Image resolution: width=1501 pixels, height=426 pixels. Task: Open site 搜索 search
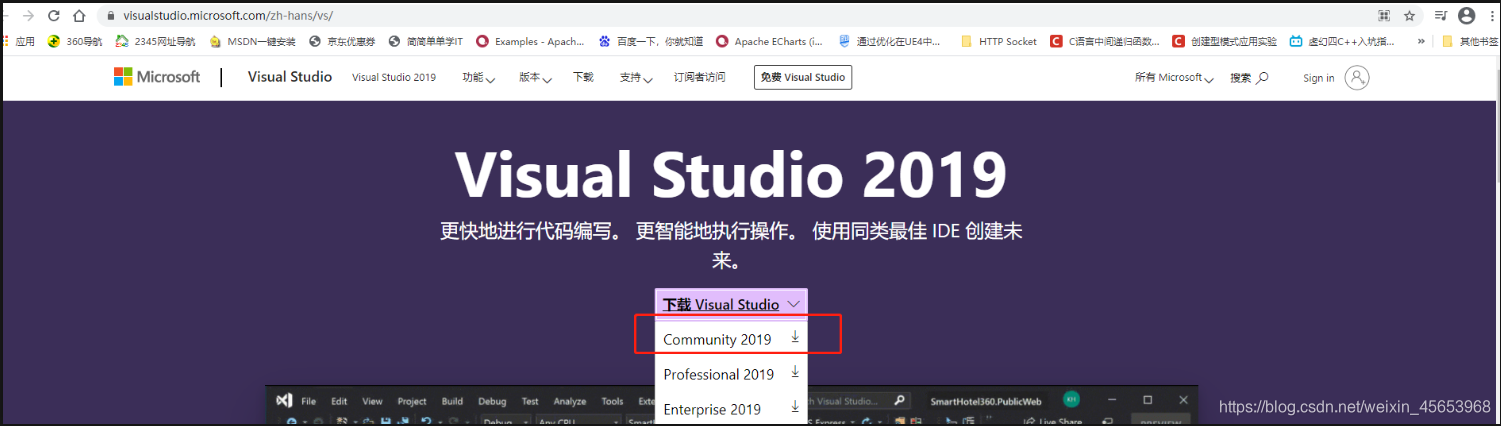[x=1249, y=77]
